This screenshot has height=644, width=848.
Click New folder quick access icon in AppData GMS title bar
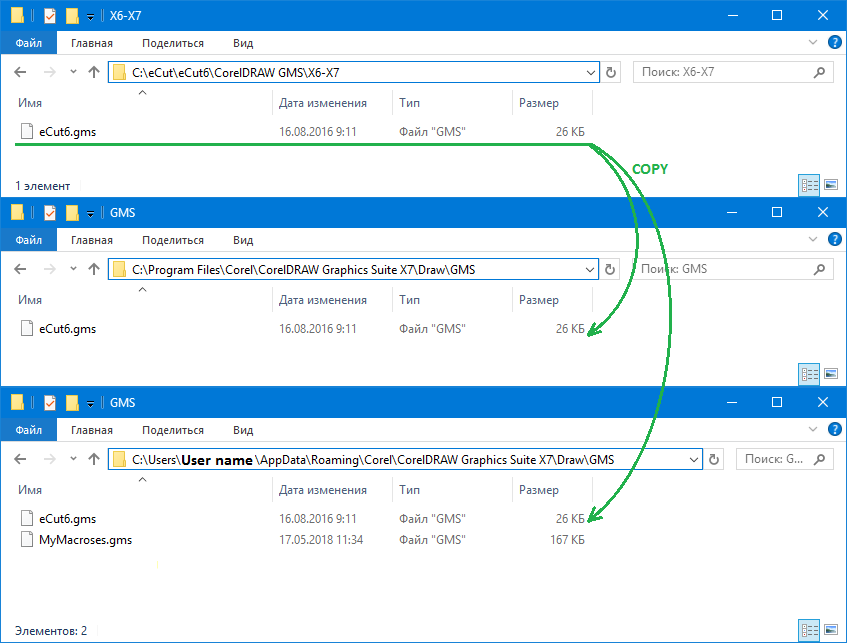point(72,403)
